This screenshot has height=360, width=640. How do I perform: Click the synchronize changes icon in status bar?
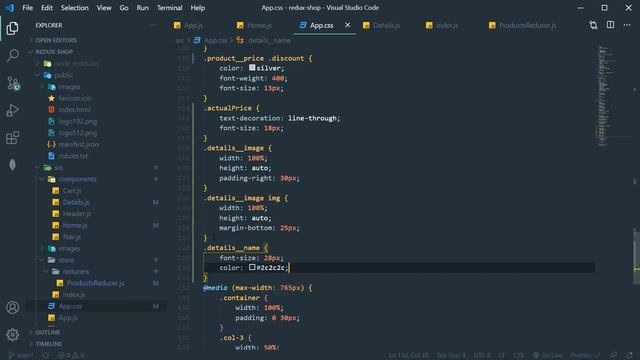coord(46,356)
